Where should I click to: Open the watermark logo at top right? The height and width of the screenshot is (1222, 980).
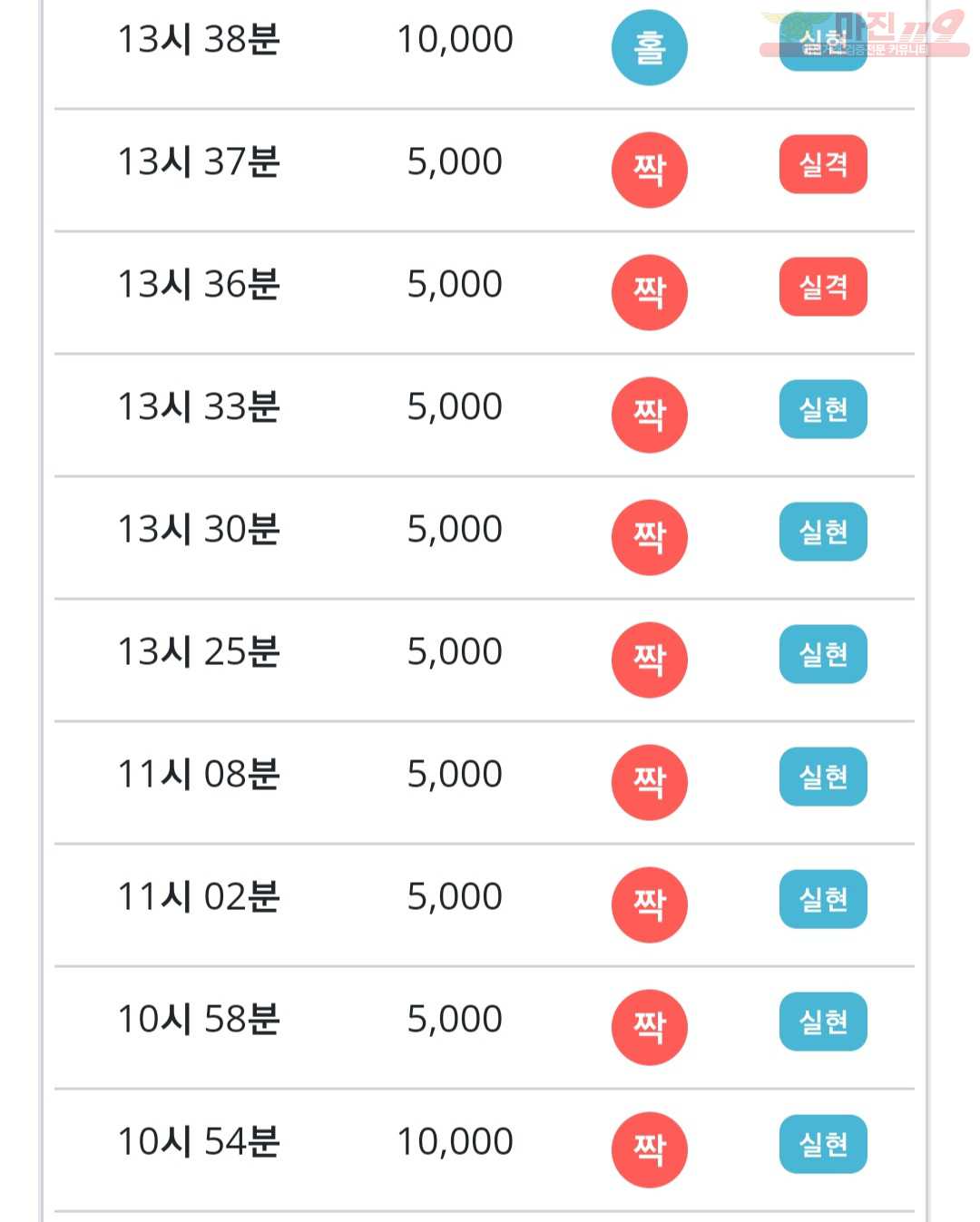click(x=864, y=34)
